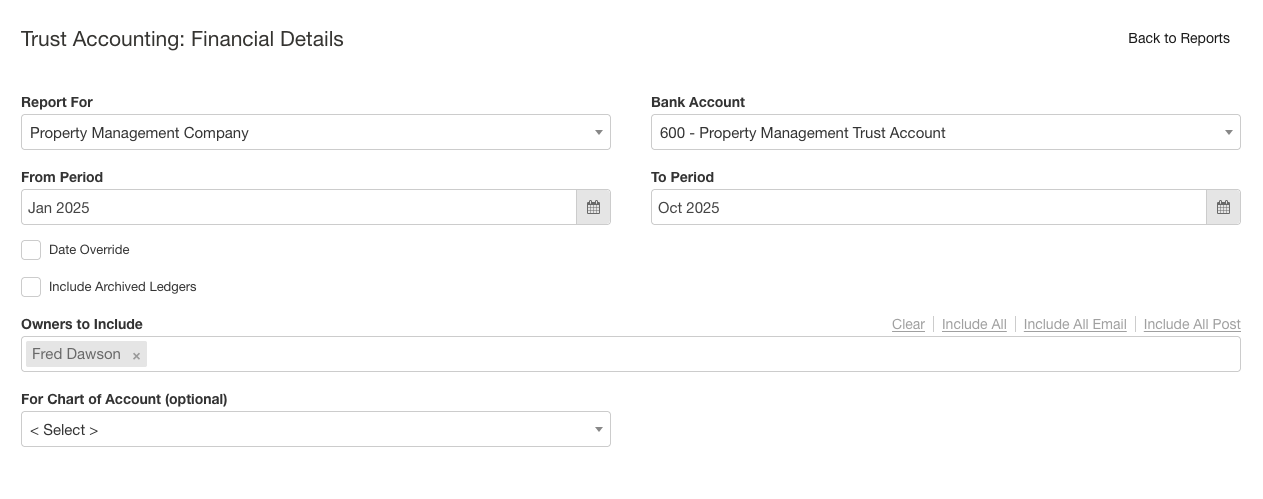
Task: Click the To Period field showing Oct 2025
Action: tap(928, 207)
